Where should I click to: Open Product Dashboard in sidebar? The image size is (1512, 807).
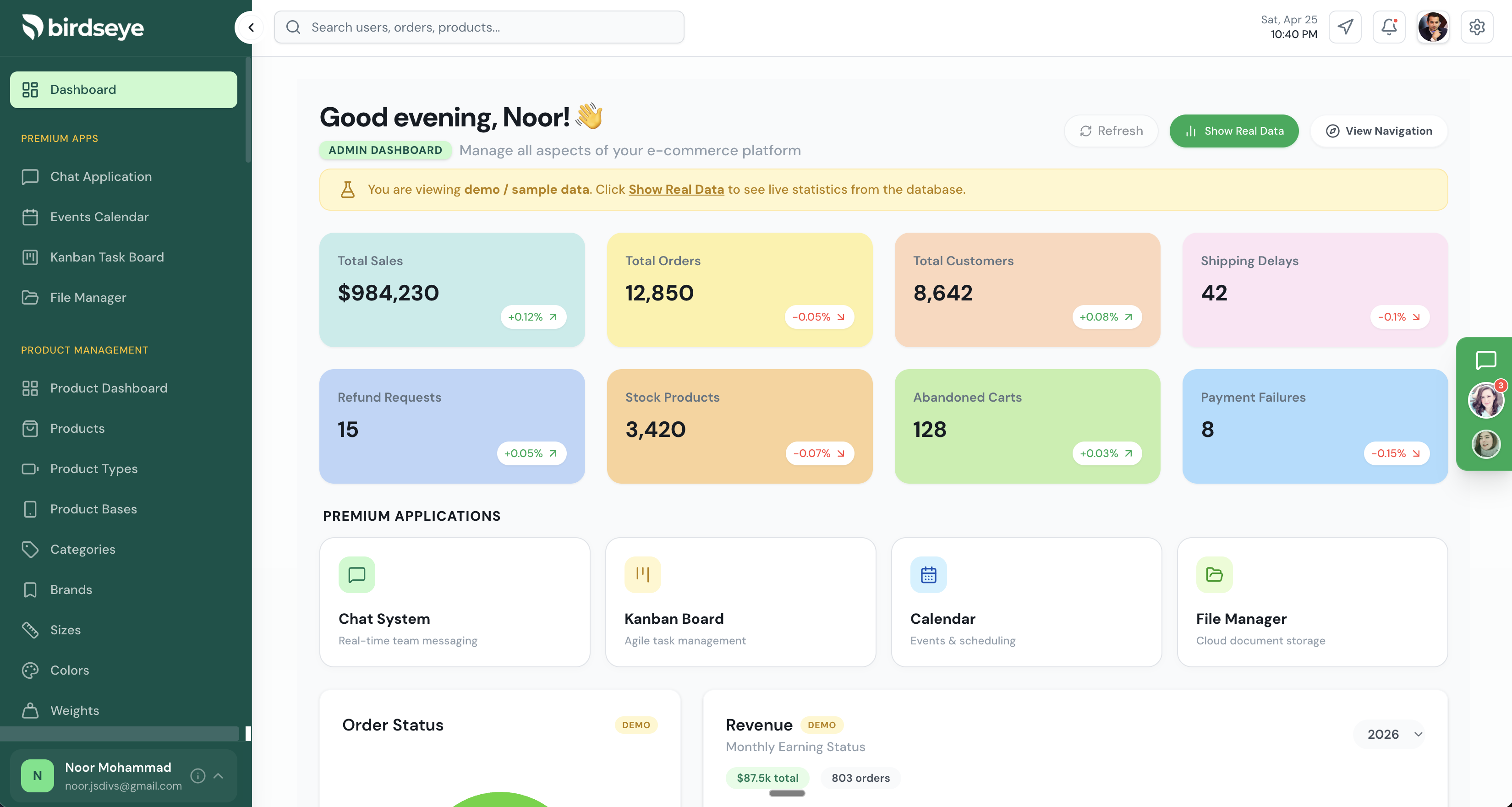123,388
